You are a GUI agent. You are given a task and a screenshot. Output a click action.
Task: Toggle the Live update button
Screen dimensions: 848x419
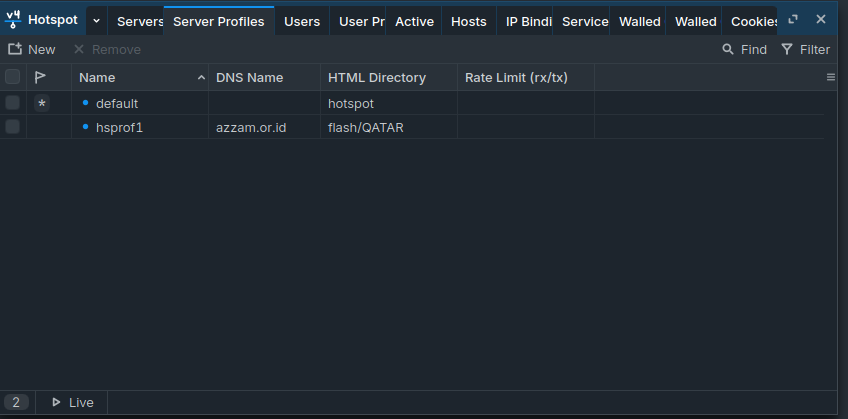coord(72,402)
